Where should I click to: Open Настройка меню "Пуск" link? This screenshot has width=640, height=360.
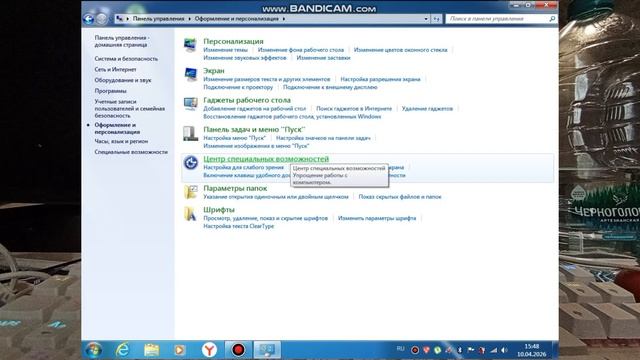235,138
